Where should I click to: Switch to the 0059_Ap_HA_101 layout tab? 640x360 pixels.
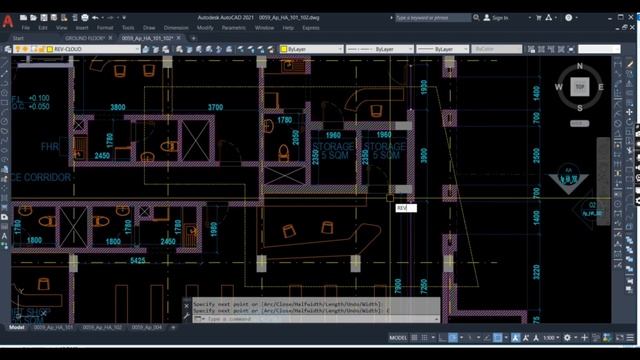53,327
